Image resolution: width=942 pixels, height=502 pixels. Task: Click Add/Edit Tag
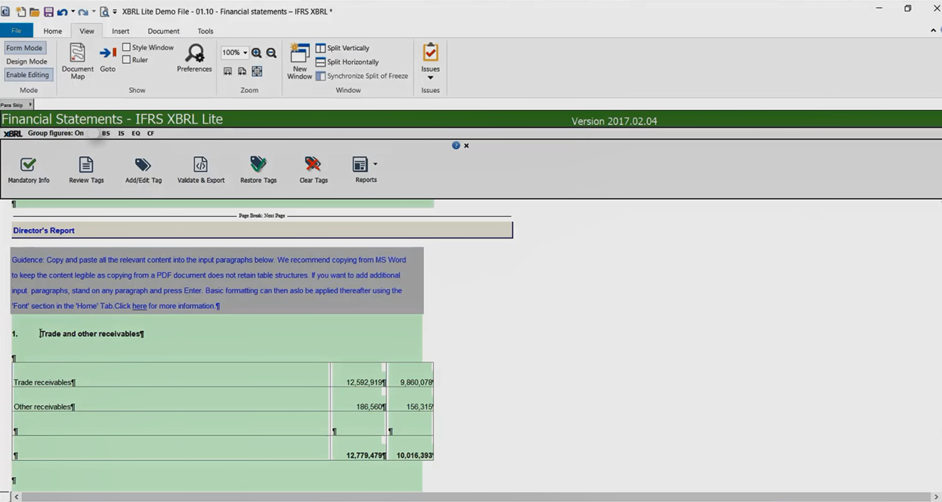(x=143, y=170)
